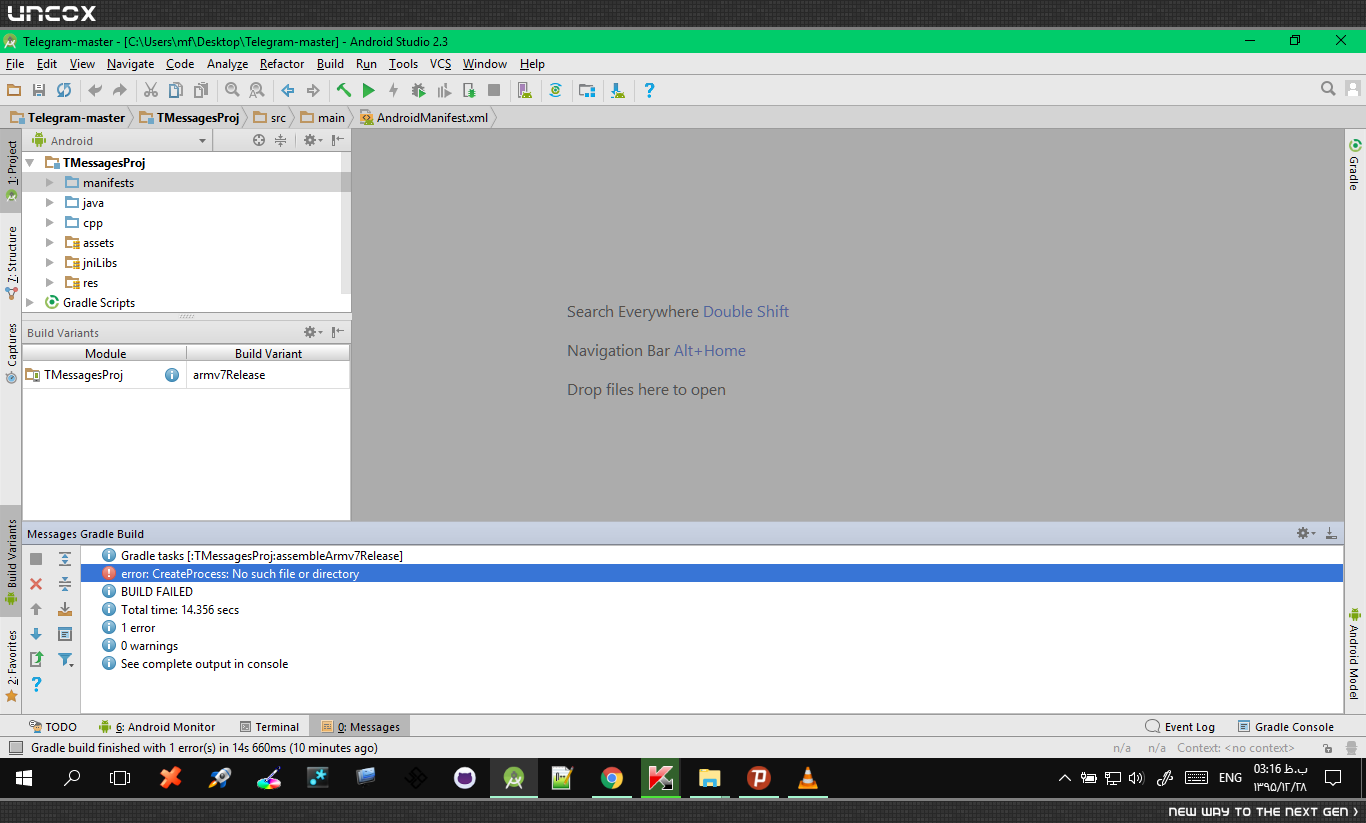The width and height of the screenshot is (1366, 823).
Task: Click the Replace toolbar icon
Action: pyautogui.click(x=257, y=90)
